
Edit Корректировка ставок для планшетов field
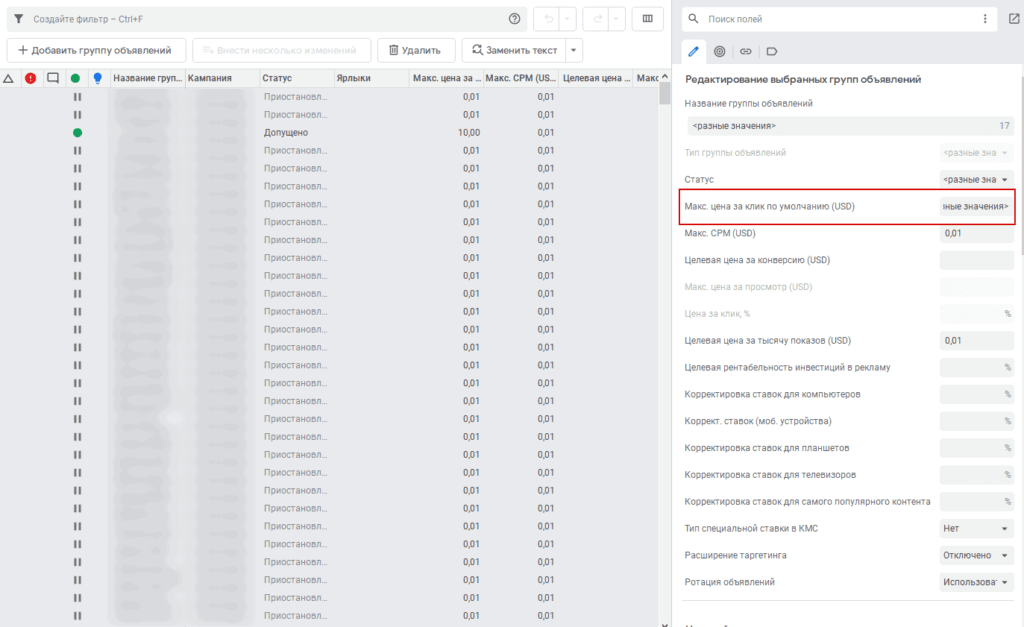pyautogui.click(x=976, y=448)
